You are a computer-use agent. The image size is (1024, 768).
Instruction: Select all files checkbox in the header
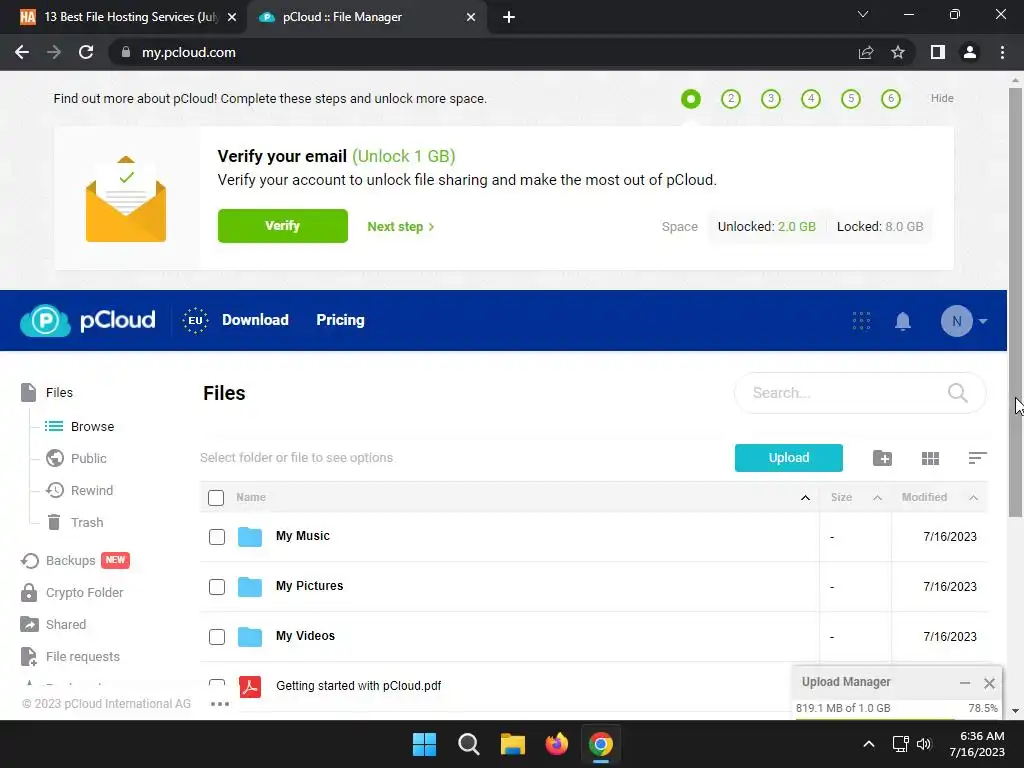click(216, 498)
